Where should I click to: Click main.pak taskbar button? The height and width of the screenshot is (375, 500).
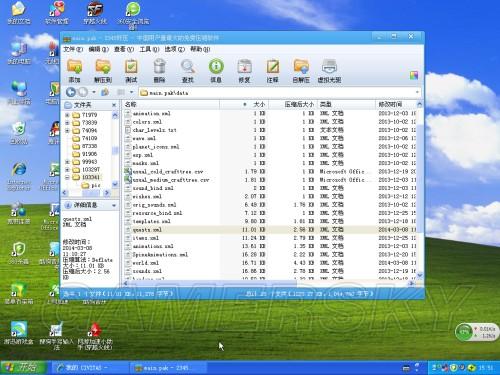167,368
